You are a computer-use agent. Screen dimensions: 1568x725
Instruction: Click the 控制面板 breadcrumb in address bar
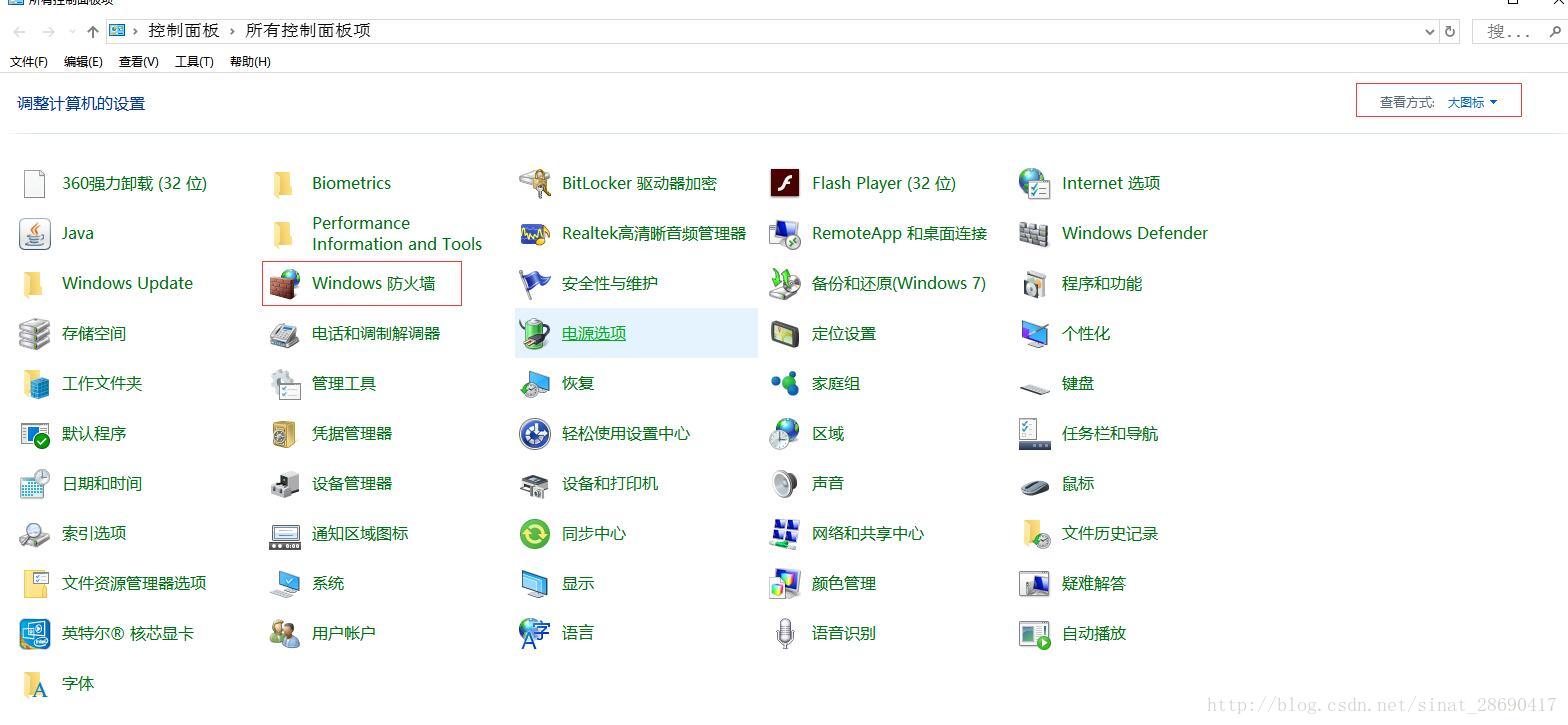coord(184,31)
